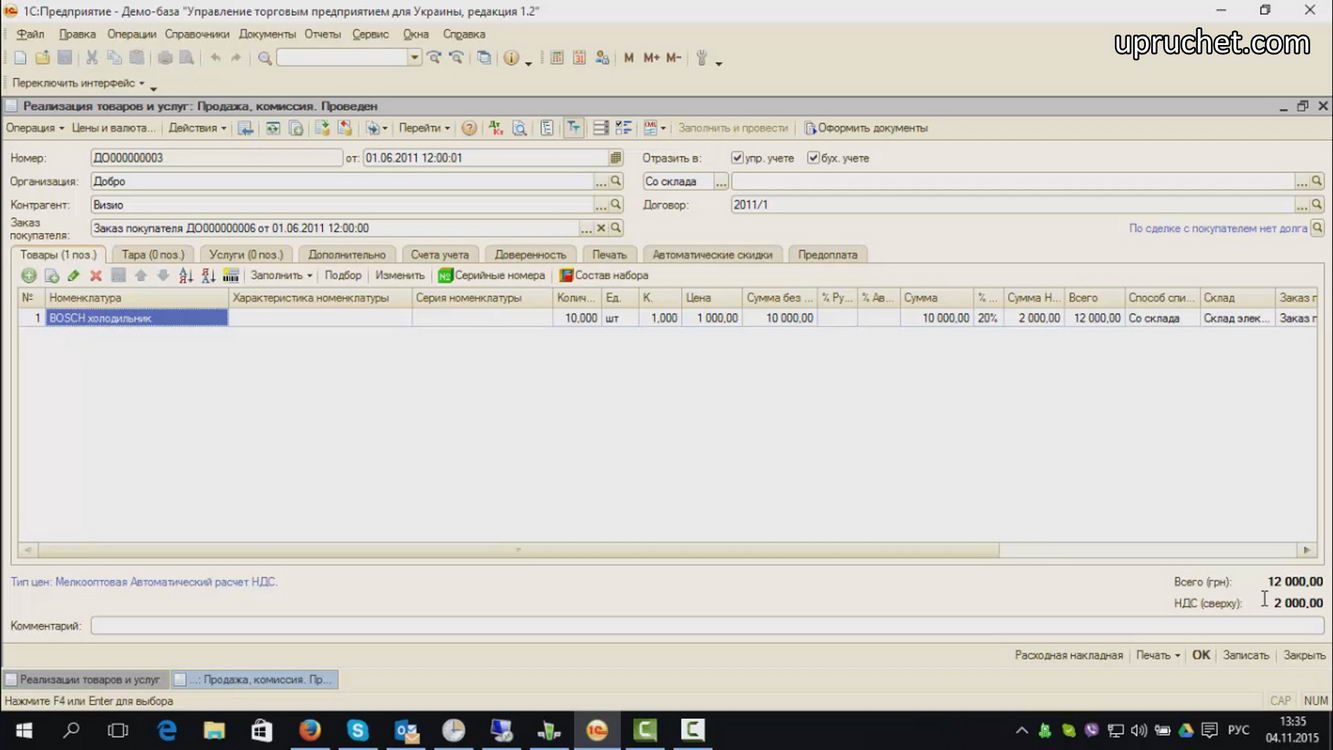The width and height of the screenshot is (1333, 750).
Task: Click the ellipsis button of Контрагент field
Action: pos(601,205)
